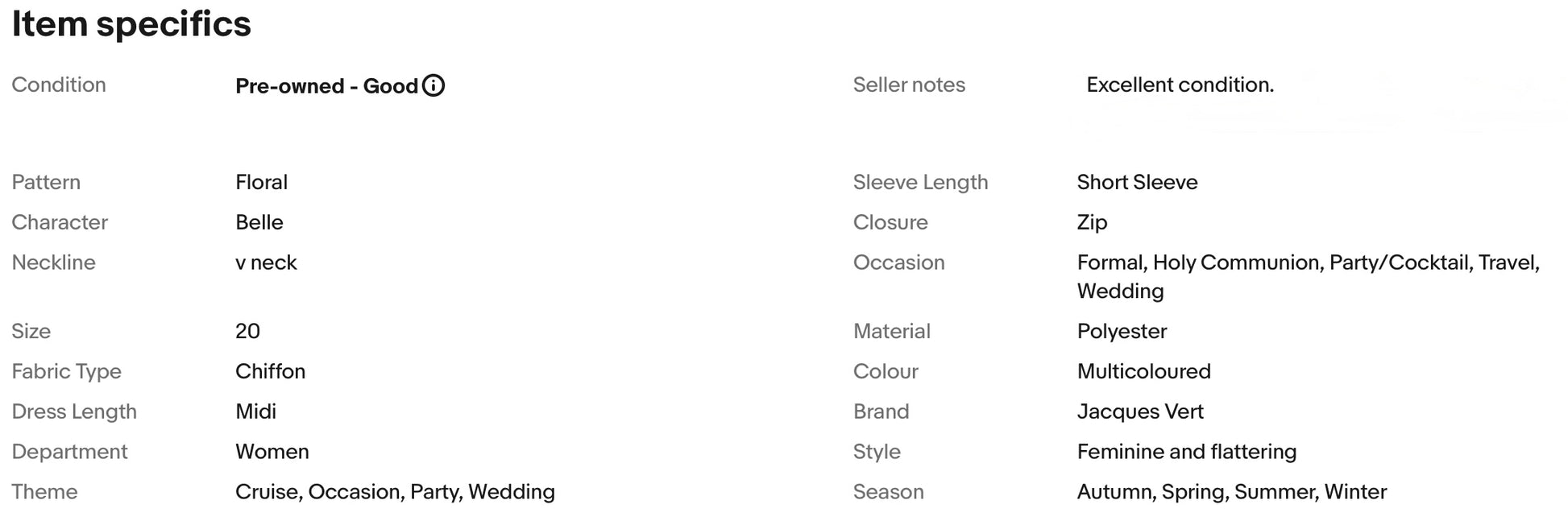This screenshot has height=521, width=1568.
Task: Click the Zip closure value
Action: (1092, 222)
